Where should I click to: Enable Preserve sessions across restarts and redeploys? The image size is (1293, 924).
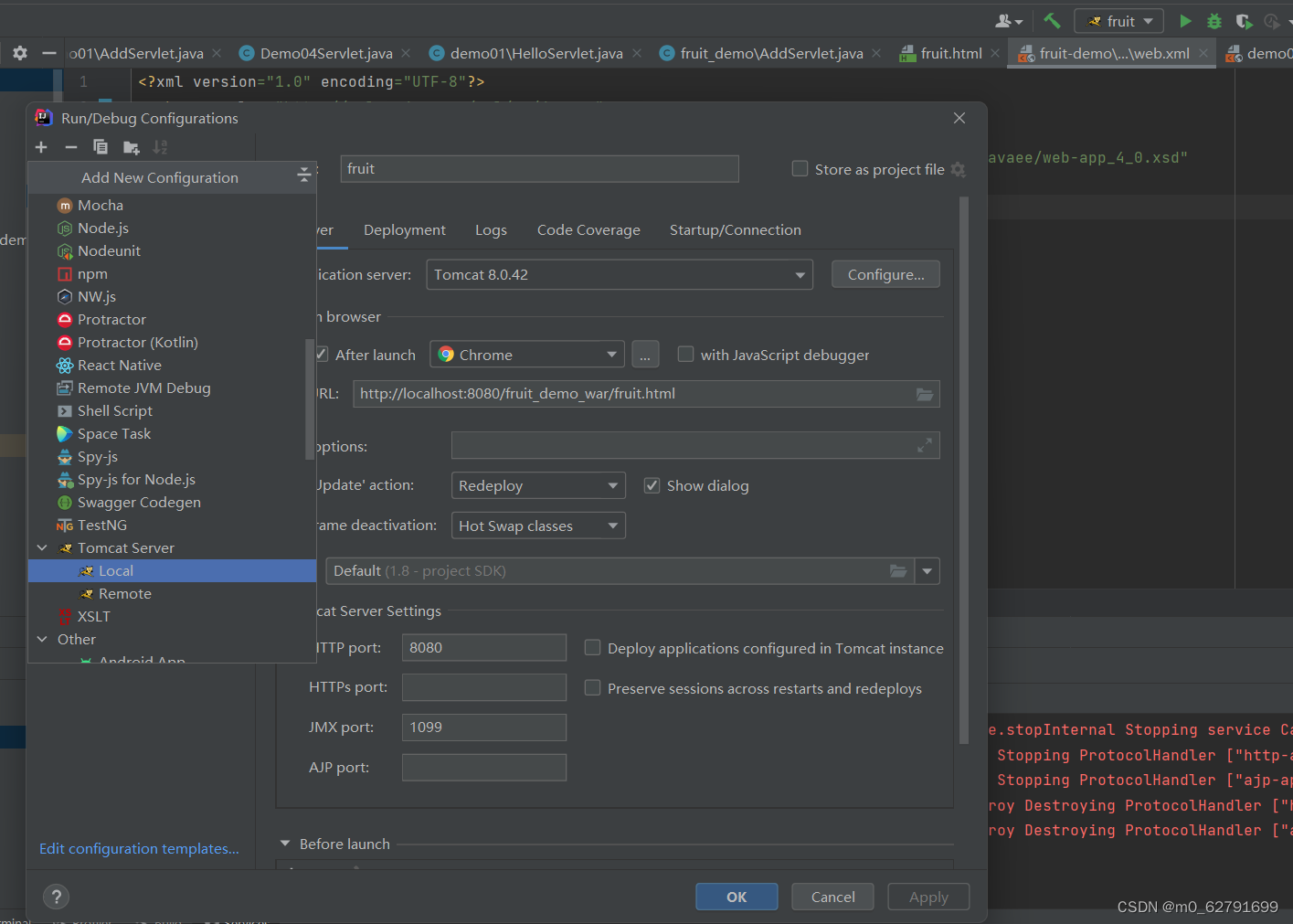tap(592, 687)
